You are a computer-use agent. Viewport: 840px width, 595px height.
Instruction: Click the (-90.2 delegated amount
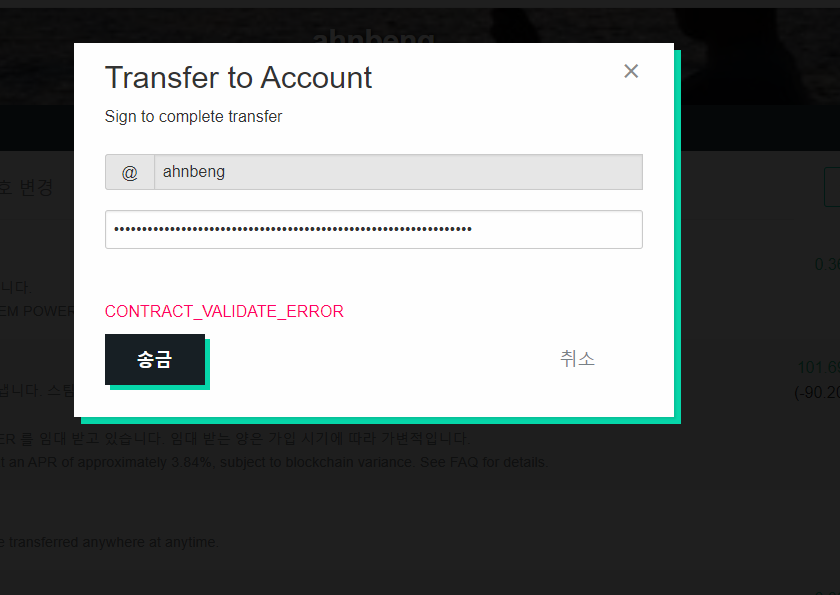pyautogui.click(x=817, y=393)
